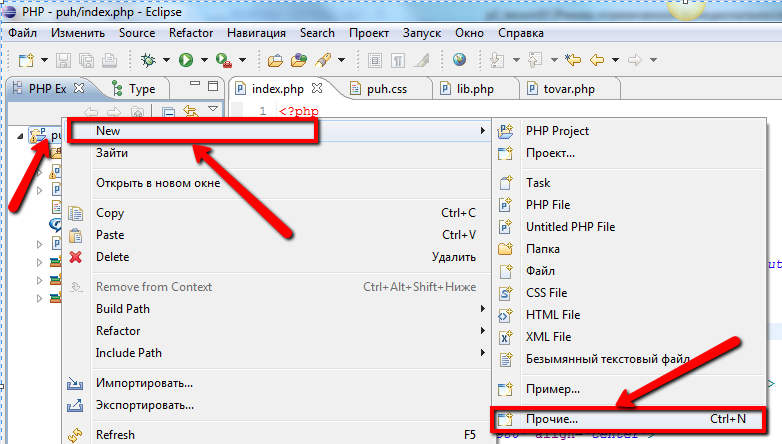Close the index.php editor tab
Viewport: 782px width, 444px height.
pyautogui.click(x=317, y=88)
